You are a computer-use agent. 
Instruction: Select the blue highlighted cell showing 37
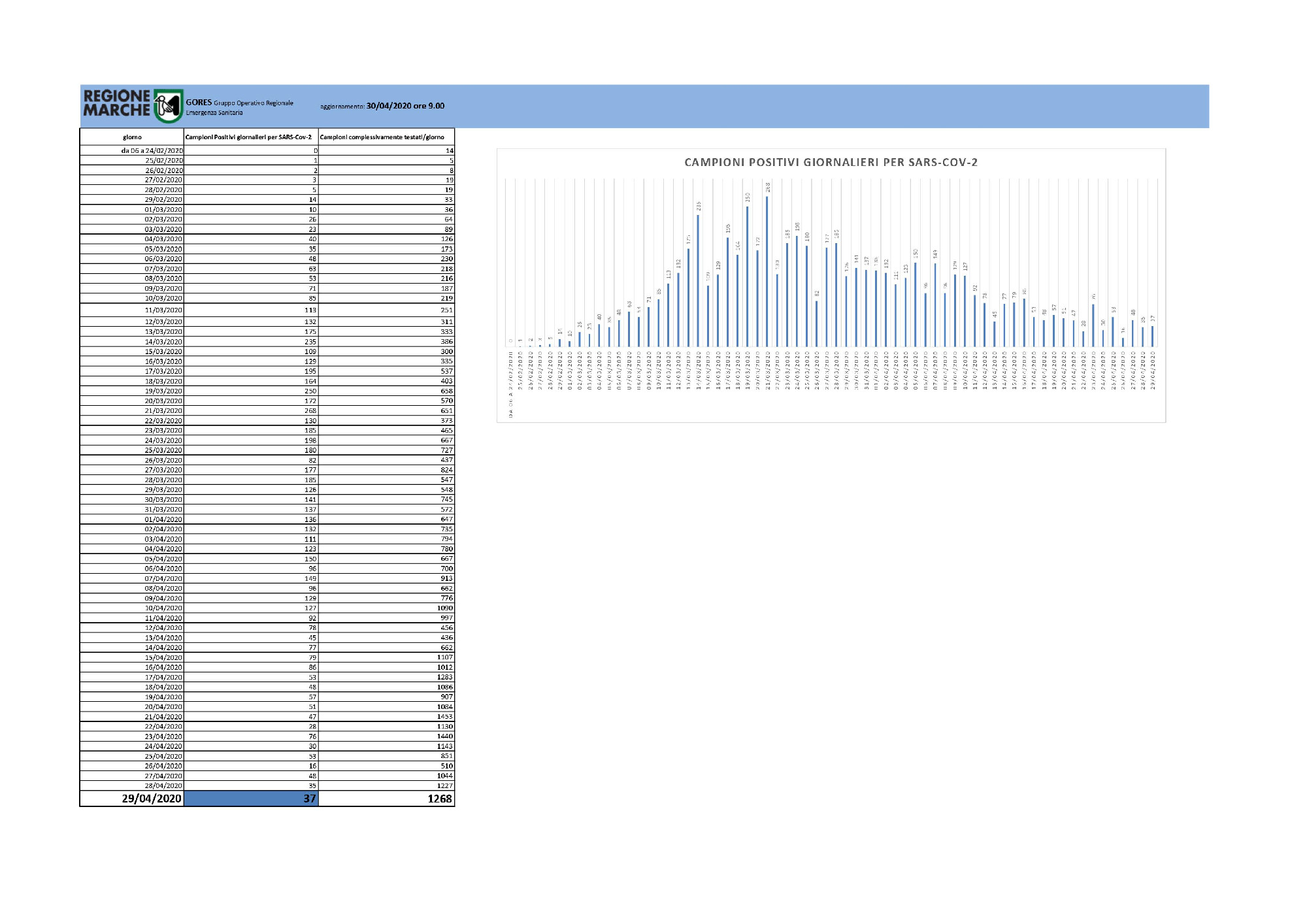pyautogui.click(x=251, y=799)
